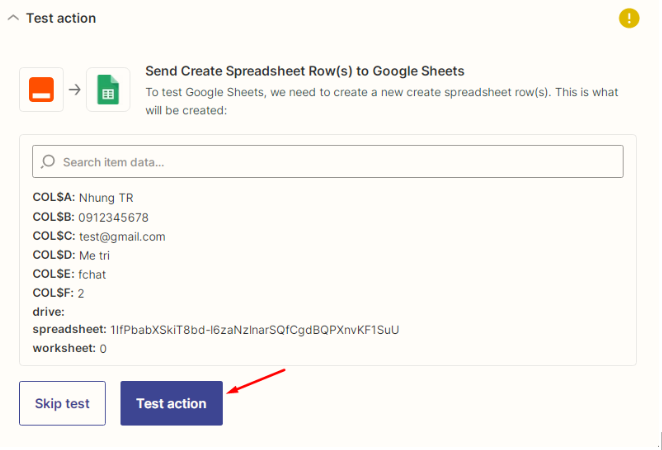
Task: Select the COL$B phone number value
Action: coord(114,217)
